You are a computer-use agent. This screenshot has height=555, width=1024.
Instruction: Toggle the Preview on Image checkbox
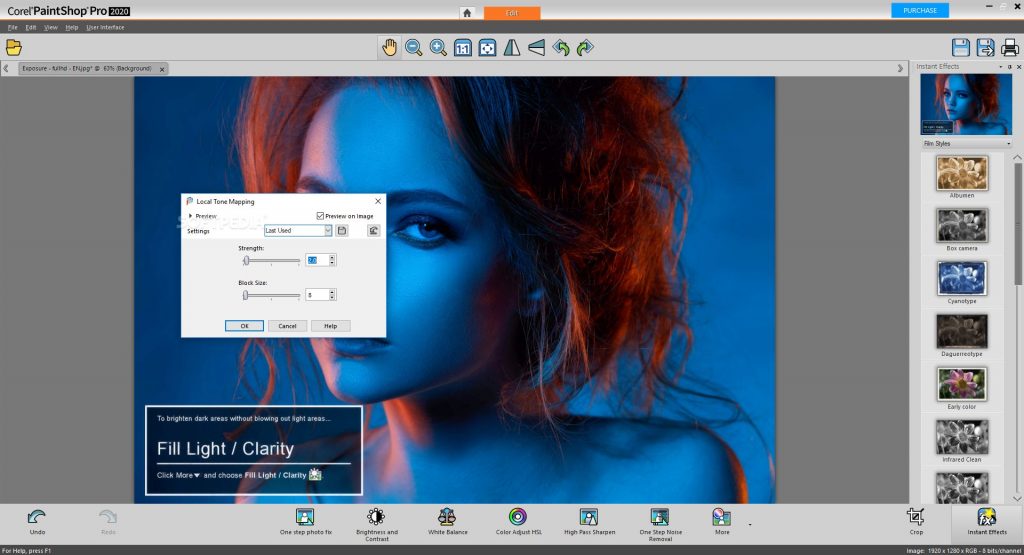tap(320, 216)
